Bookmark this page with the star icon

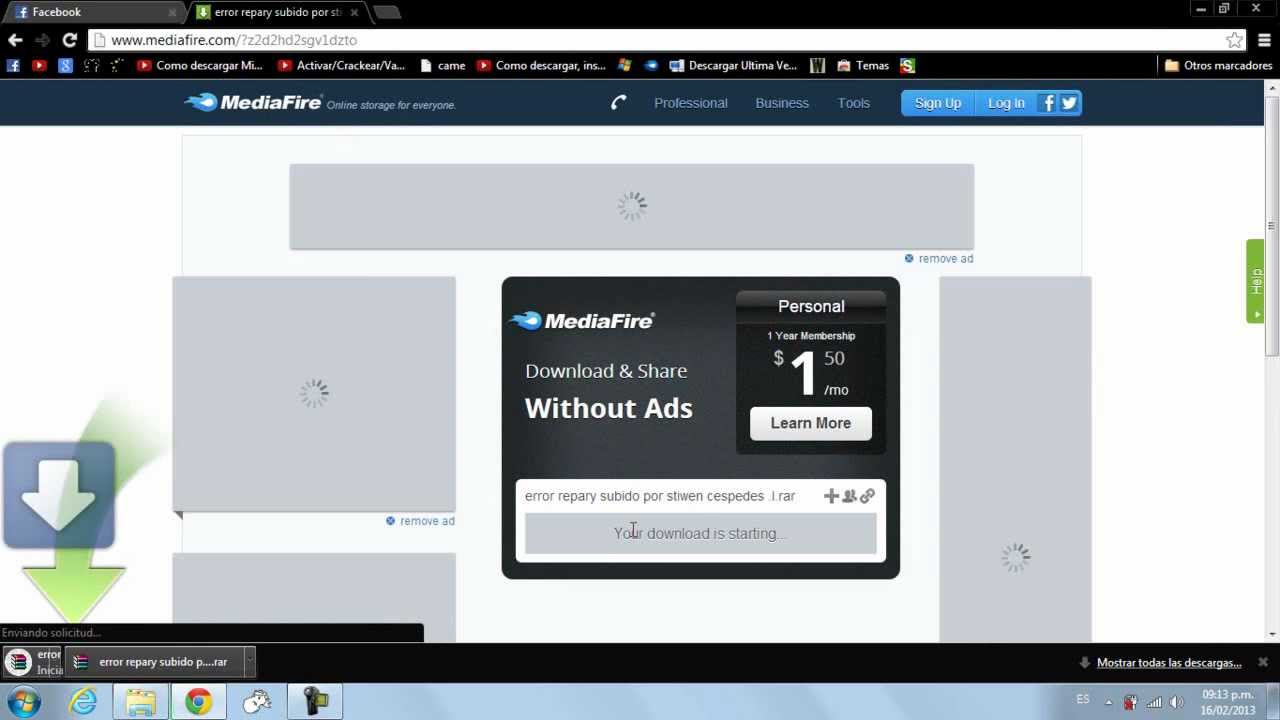1235,40
